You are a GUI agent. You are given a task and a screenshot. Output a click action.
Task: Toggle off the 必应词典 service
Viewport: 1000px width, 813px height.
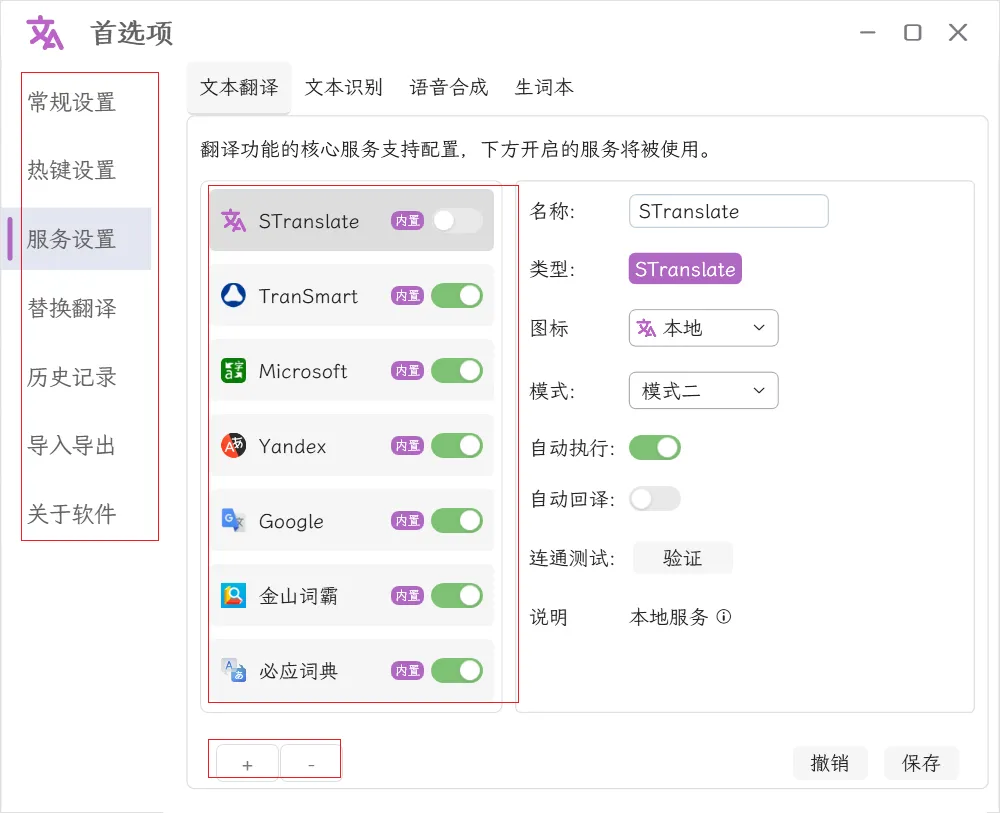(x=457, y=670)
